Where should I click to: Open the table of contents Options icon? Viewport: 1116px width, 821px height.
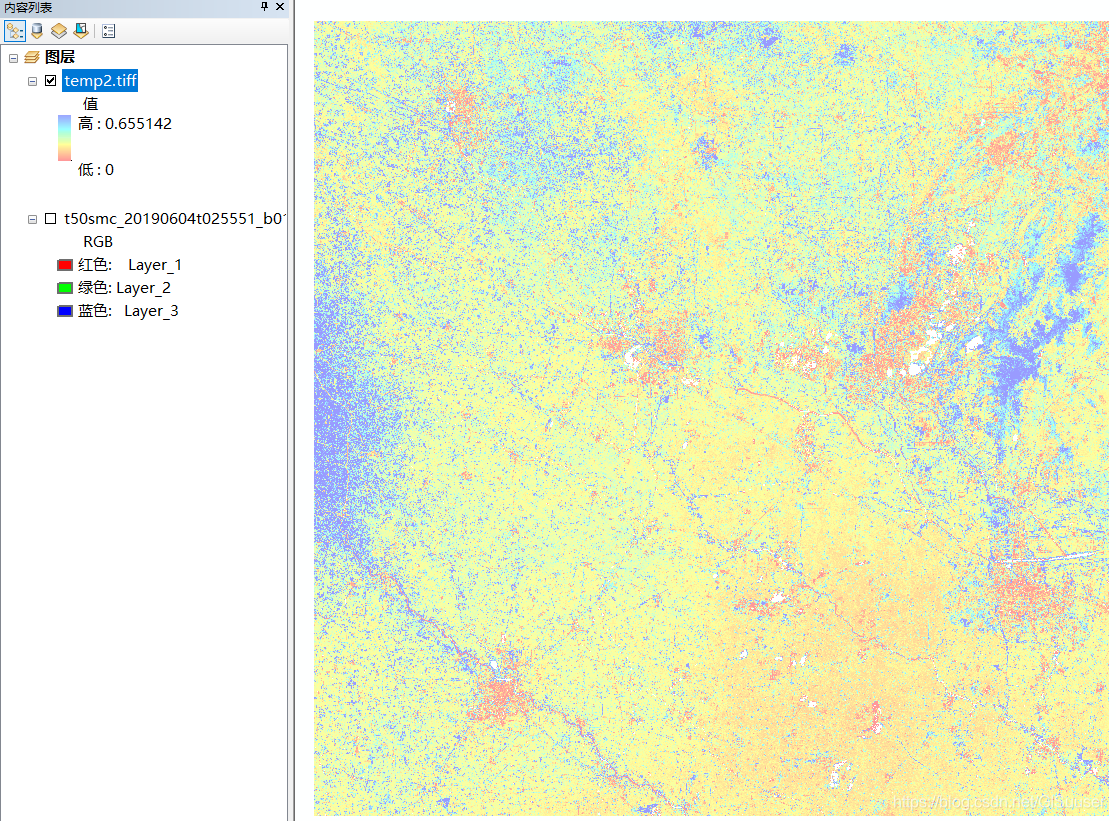[108, 30]
